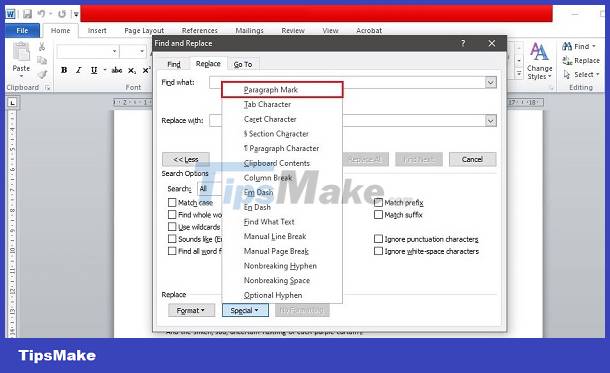This screenshot has height=373, width=610.
Task: Choose Tab Character from Special menu
Action: [x=282, y=105]
